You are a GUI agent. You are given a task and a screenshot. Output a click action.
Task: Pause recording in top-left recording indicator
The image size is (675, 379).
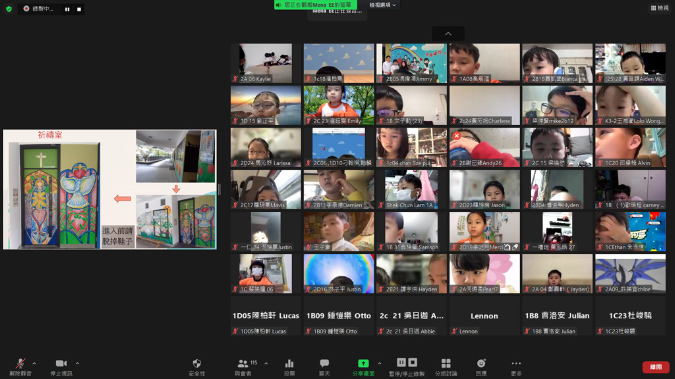click(x=67, y=9)
